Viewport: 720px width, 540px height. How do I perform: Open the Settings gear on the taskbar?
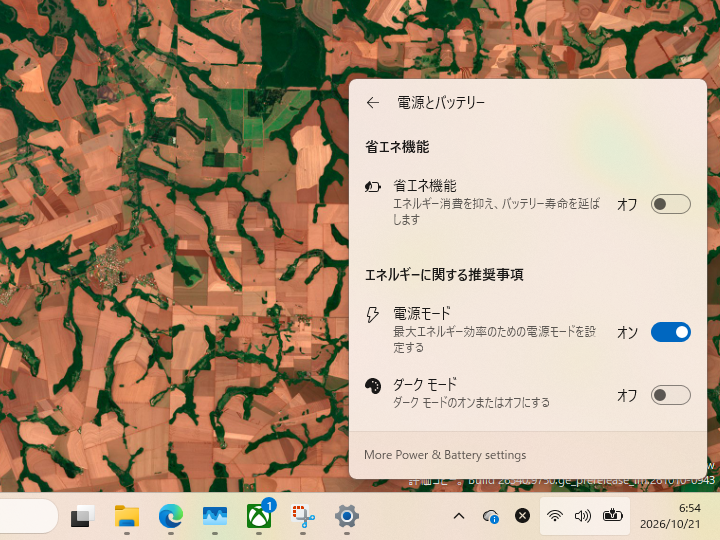(347, 516)
